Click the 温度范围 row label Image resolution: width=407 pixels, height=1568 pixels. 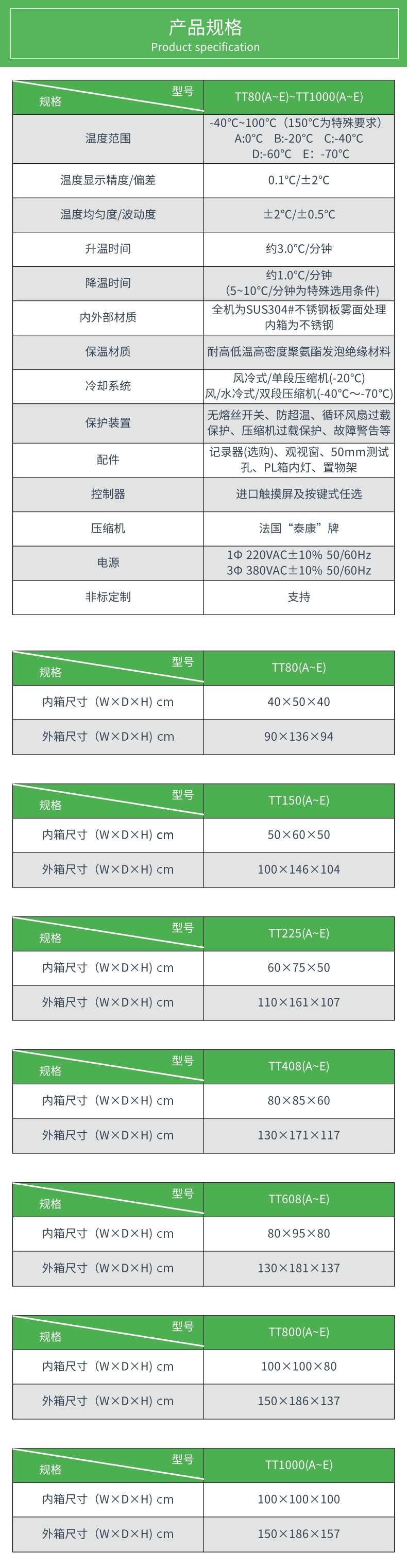(x=108, y=139)
